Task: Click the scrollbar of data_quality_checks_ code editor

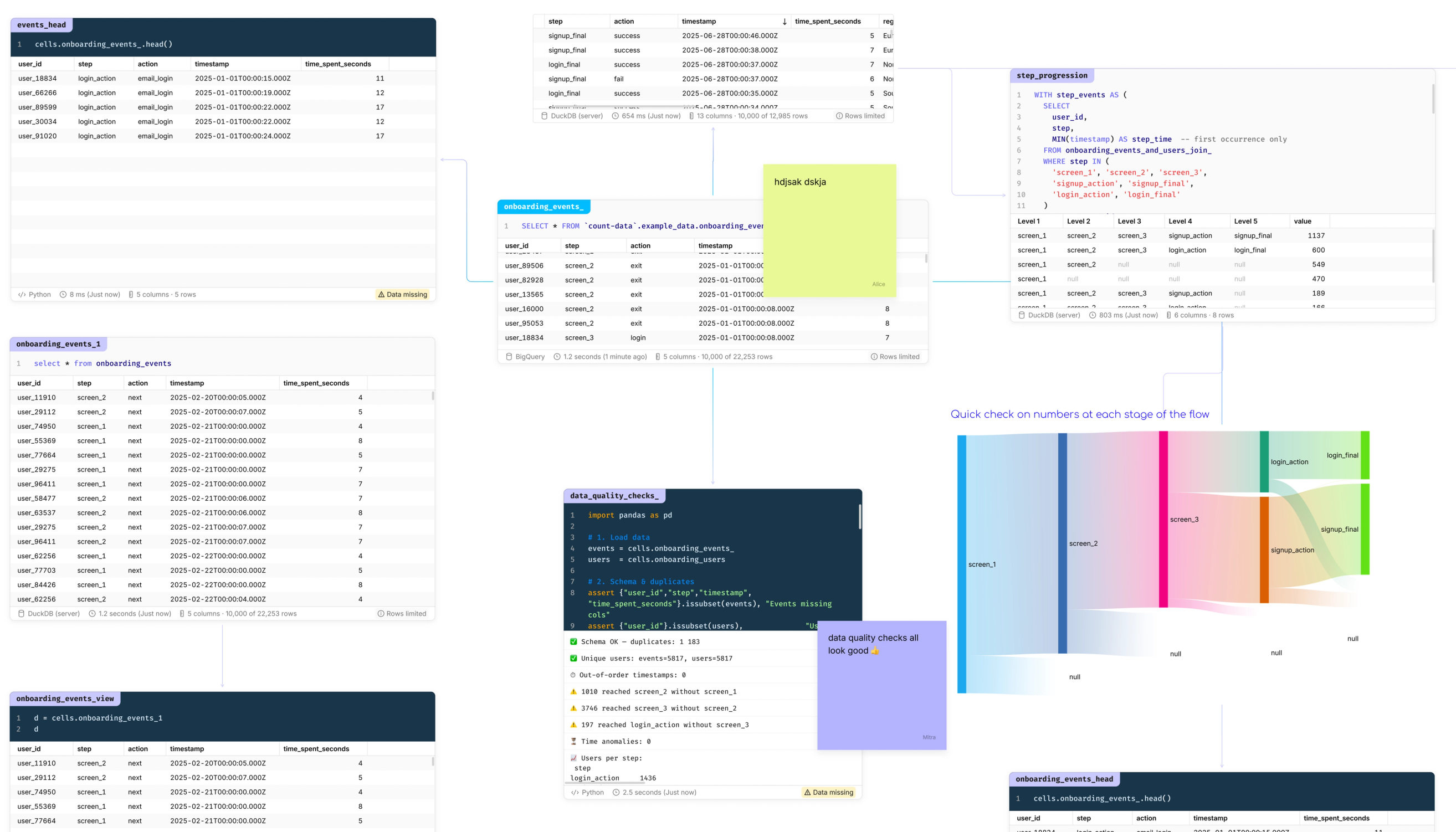Action: 860,517
